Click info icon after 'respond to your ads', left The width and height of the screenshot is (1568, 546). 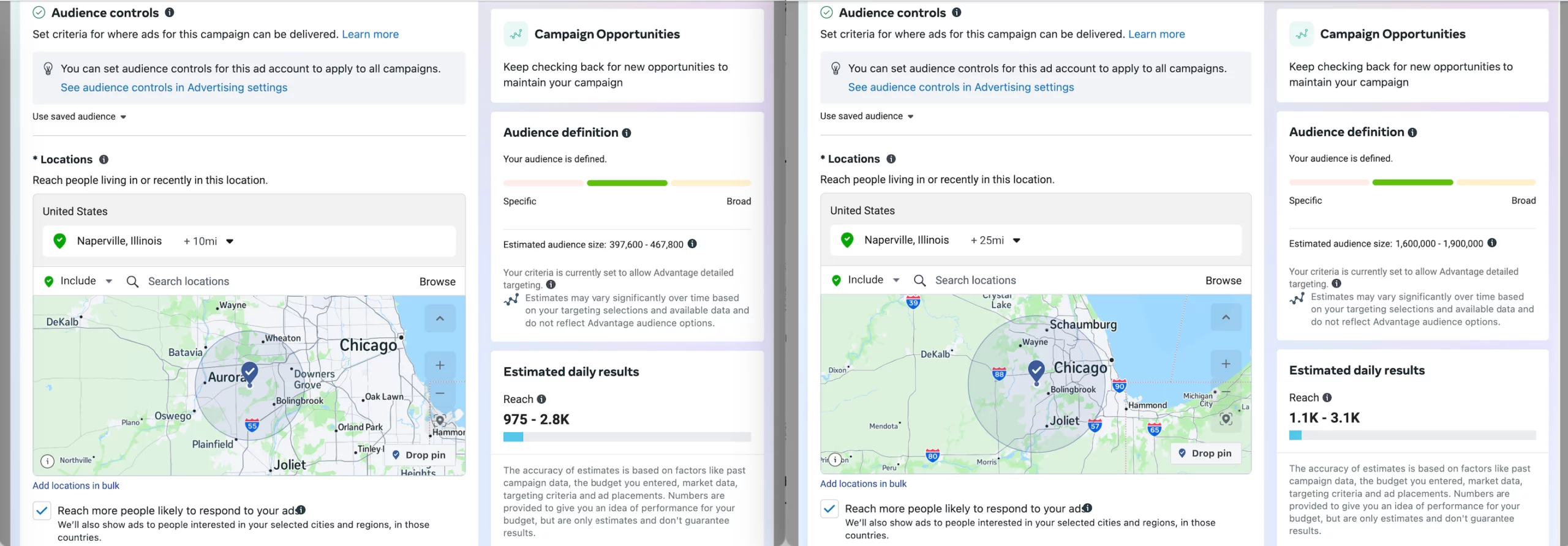[x=301, y=510]
